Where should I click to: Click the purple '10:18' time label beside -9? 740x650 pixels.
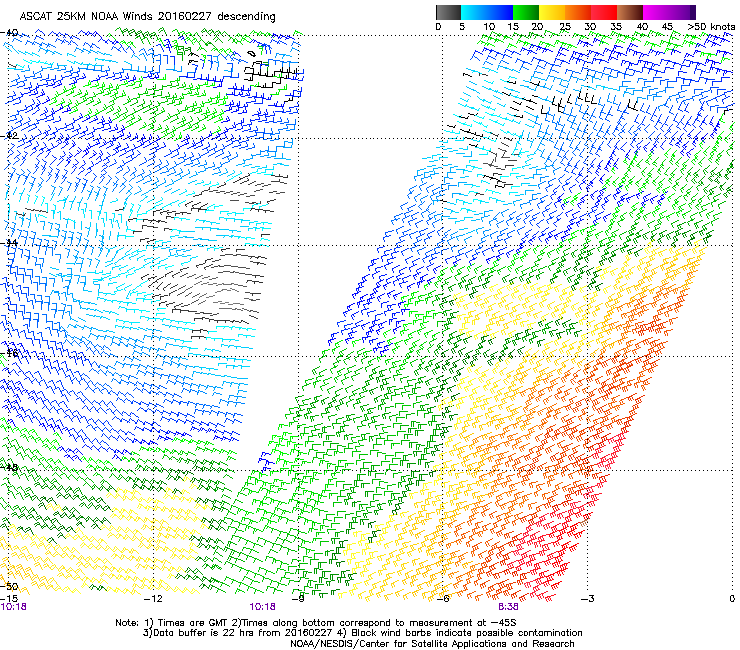tap(262, 607)
